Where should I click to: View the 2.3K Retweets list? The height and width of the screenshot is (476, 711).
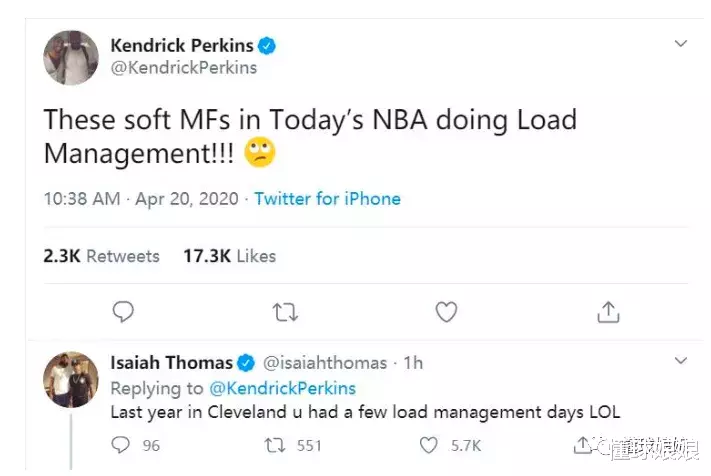tap(101, 256)
